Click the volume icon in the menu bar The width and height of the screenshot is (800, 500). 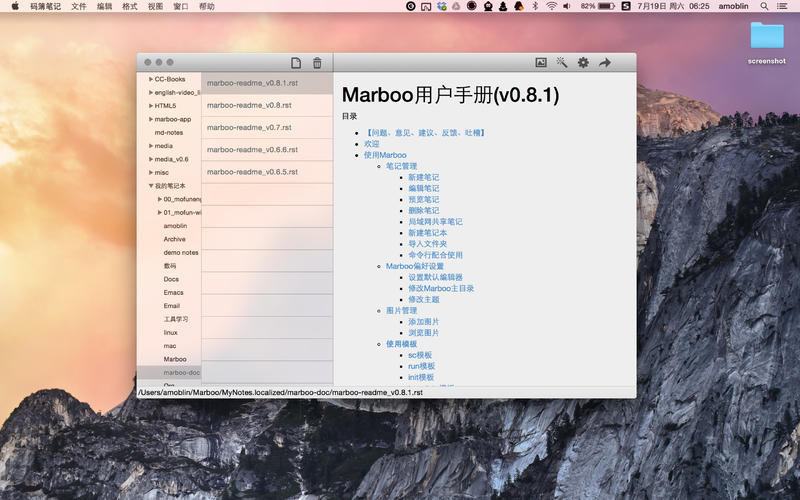567,6
